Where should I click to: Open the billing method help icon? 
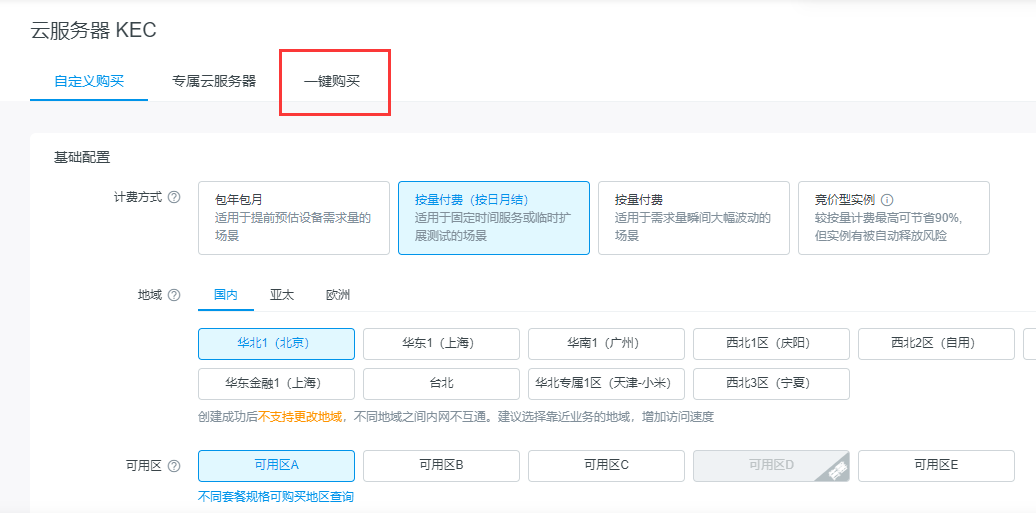click(x=174, y=198)
